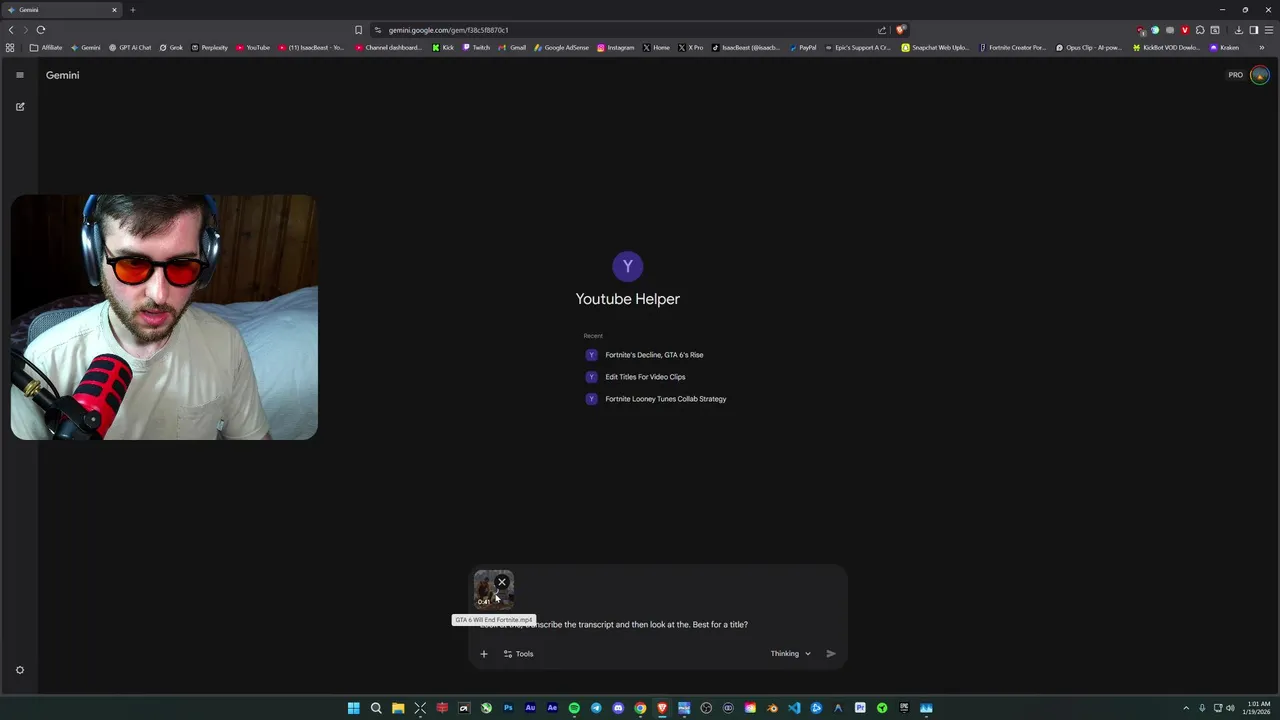The height and width of the screenshot is (720, 1280).
Task: Open the volume control in system tray
Action: click(1230, 708)
